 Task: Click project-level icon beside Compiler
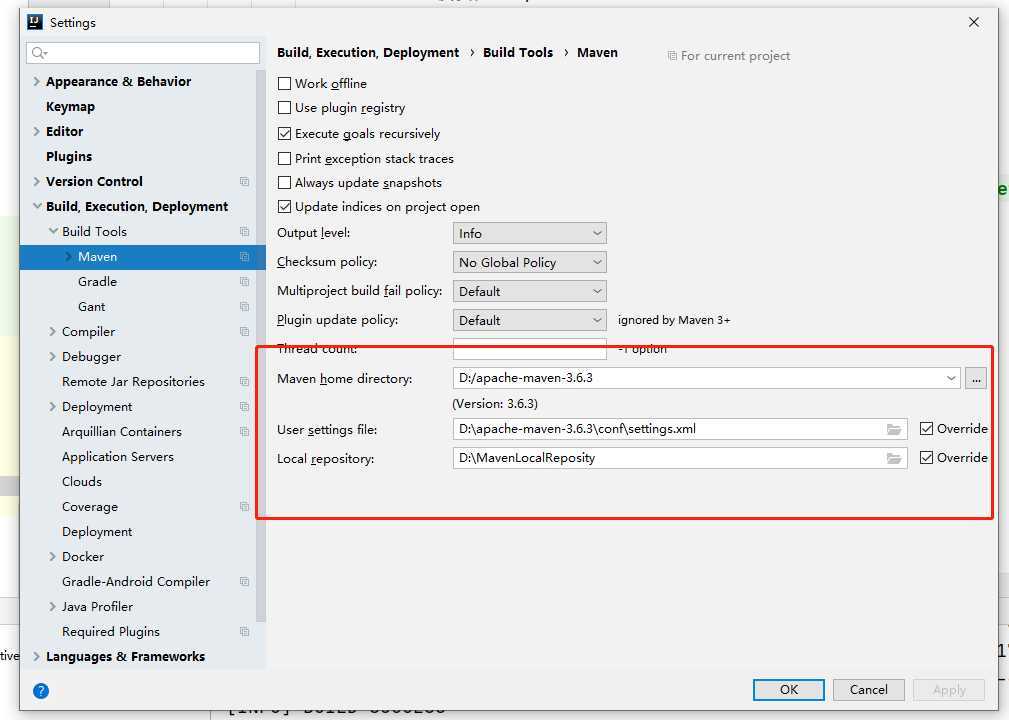coord(245,332)
